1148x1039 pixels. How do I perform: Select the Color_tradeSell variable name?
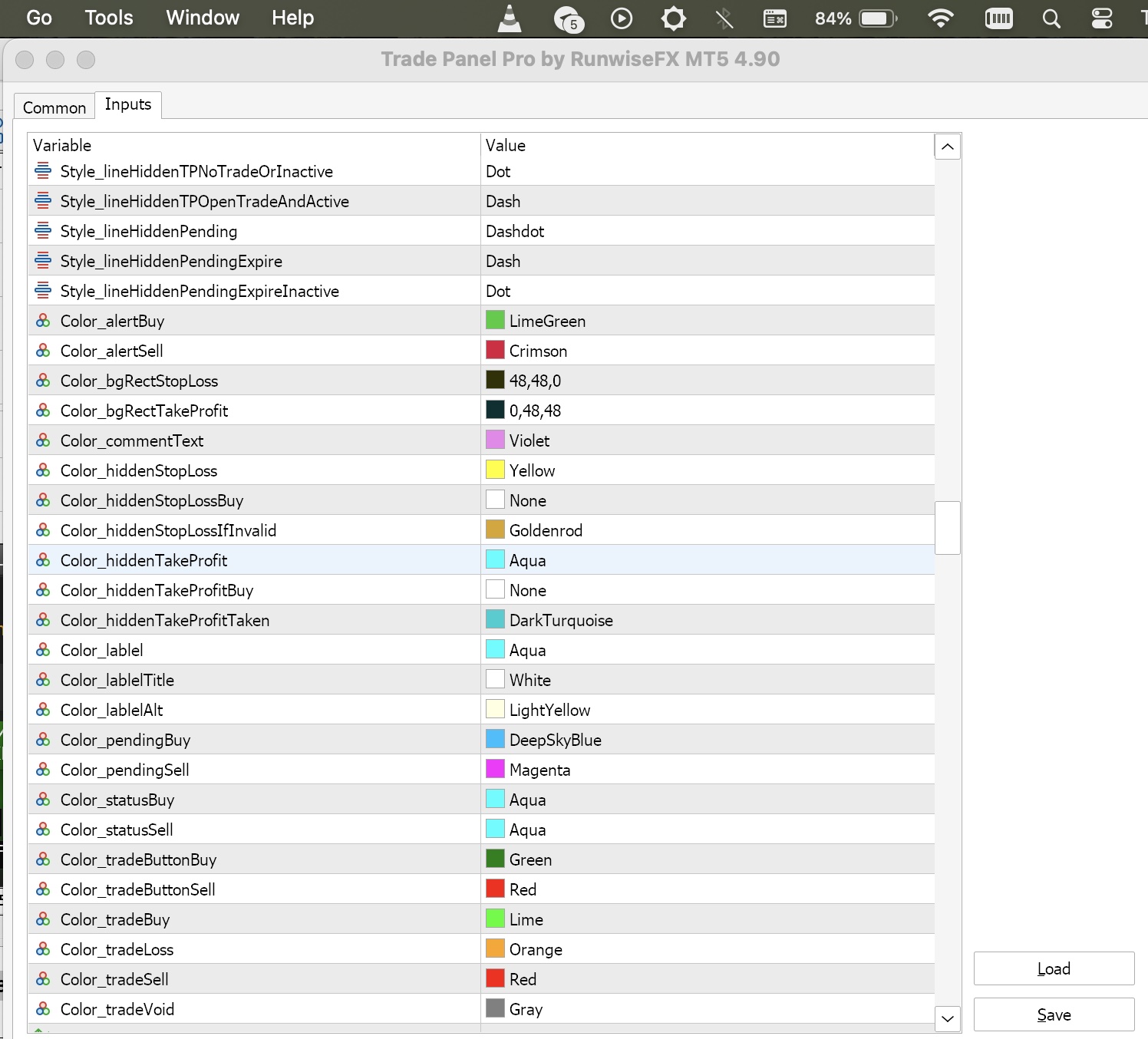(x=114, y=979)
